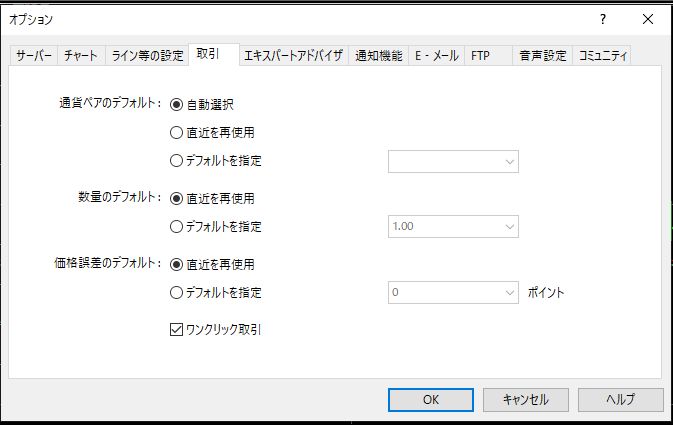This screenshot has width=673, height=425.
Task: Open the 通知機能 tab
Action: pos(377,56)
